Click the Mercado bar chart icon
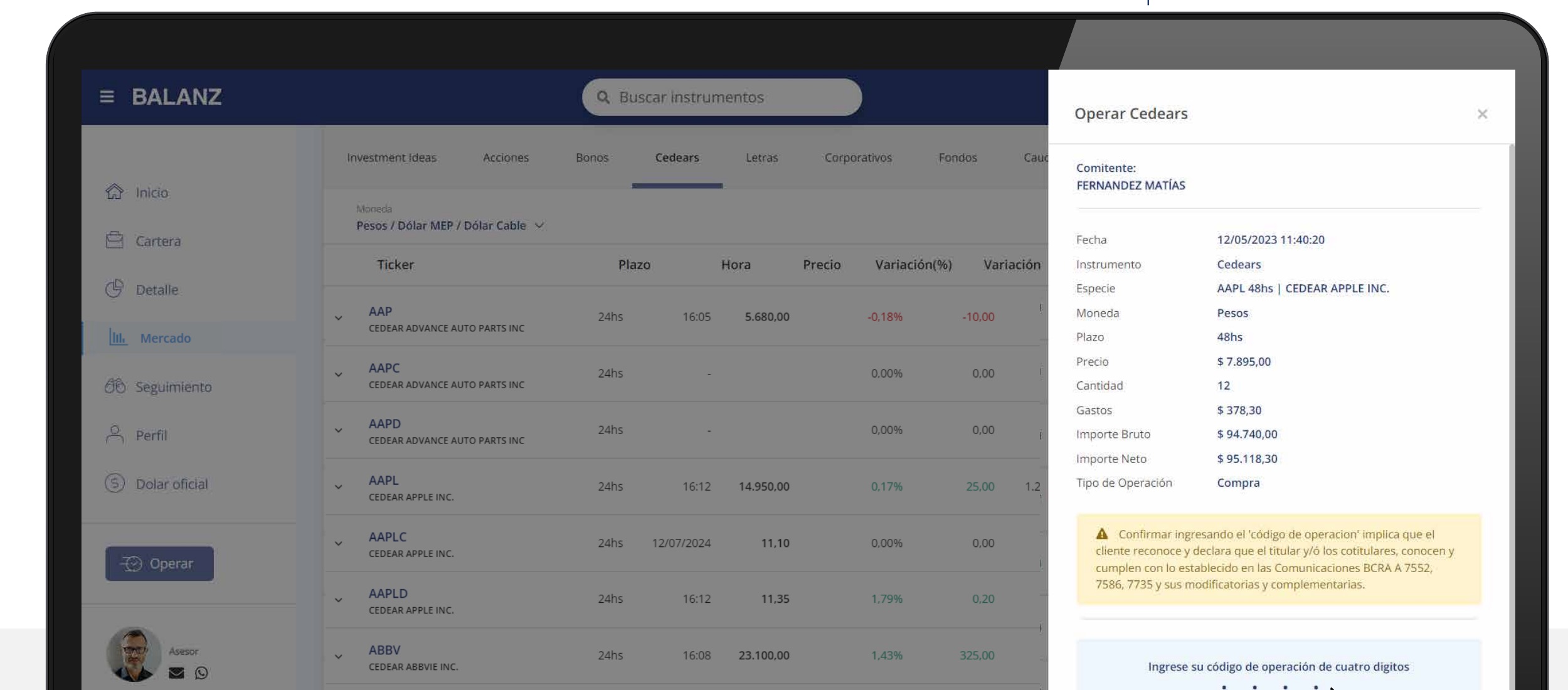The image size is (1568, 690). [118, 337]
